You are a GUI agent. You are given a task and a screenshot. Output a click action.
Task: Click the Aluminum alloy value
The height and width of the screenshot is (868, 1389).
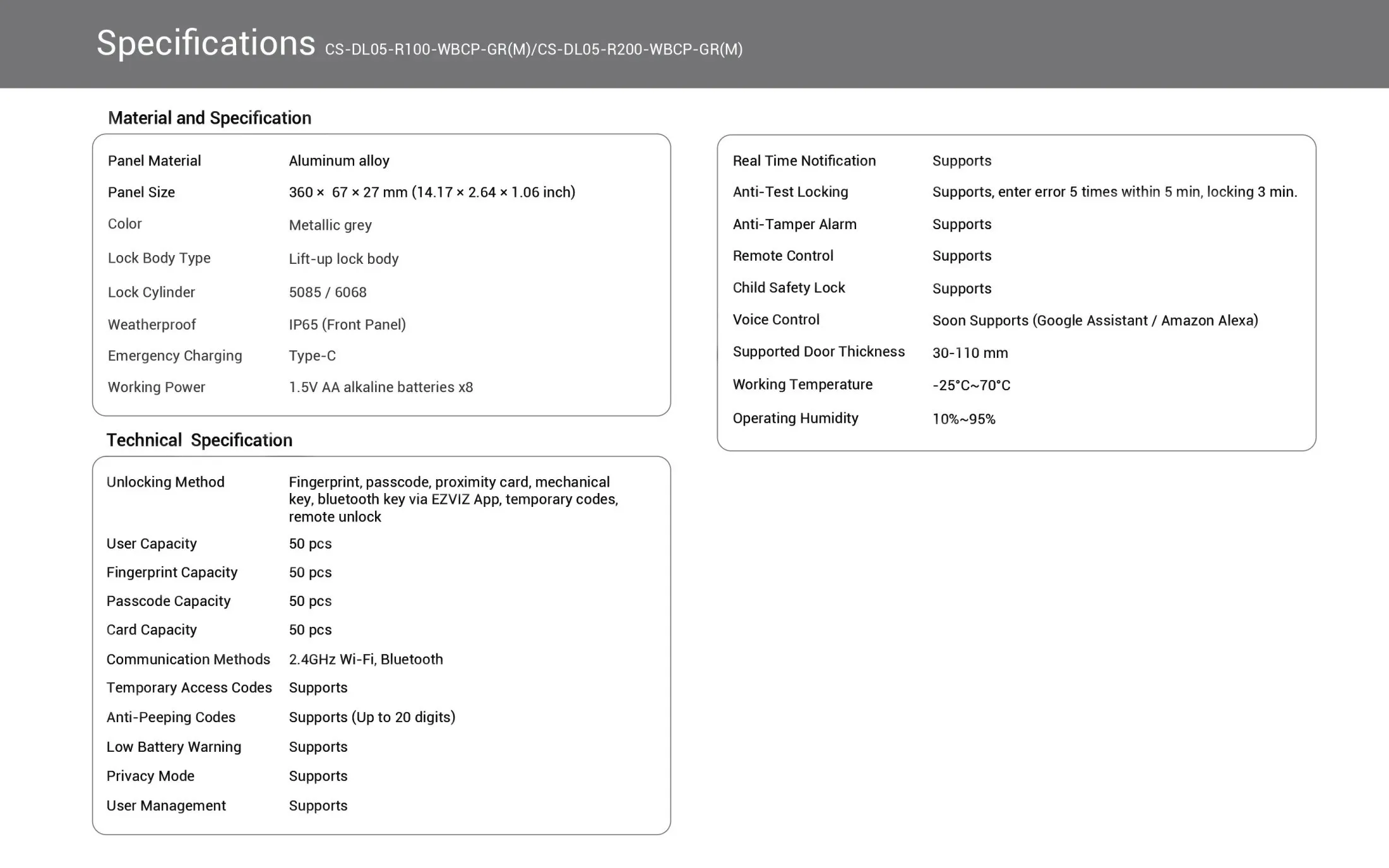tap(338, 161)
